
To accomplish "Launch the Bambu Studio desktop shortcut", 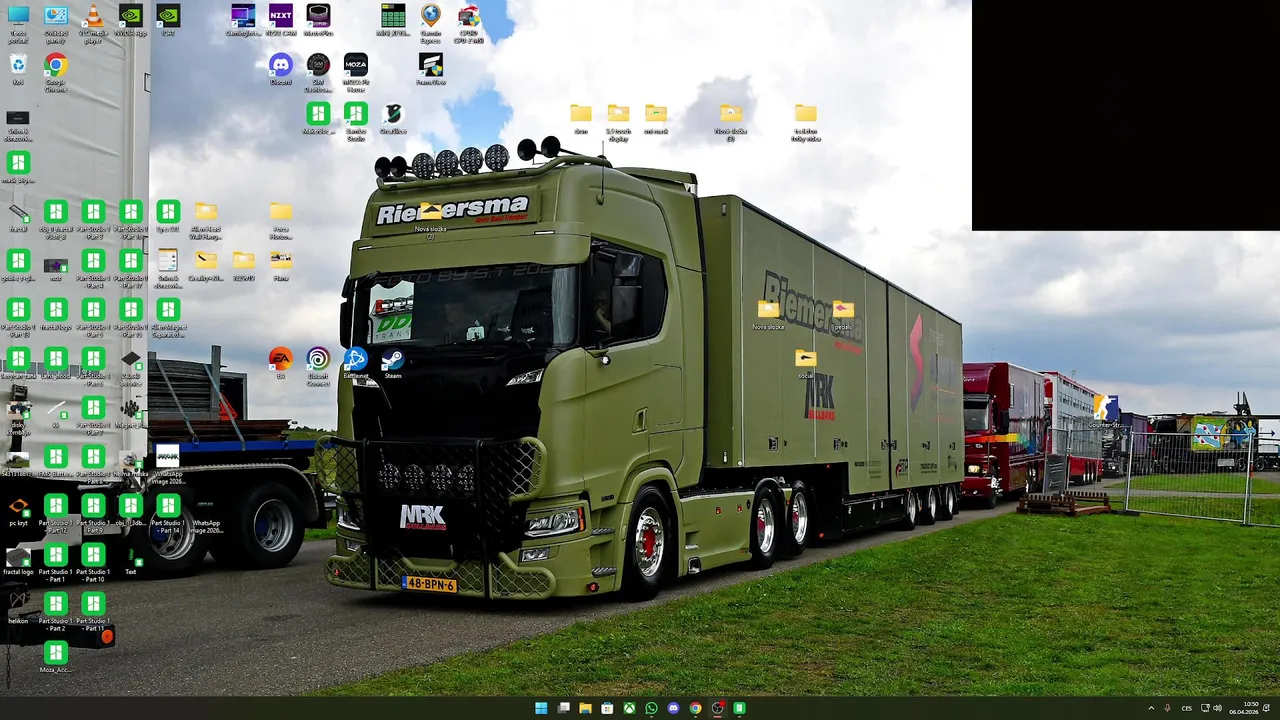I will click(356, 122).
